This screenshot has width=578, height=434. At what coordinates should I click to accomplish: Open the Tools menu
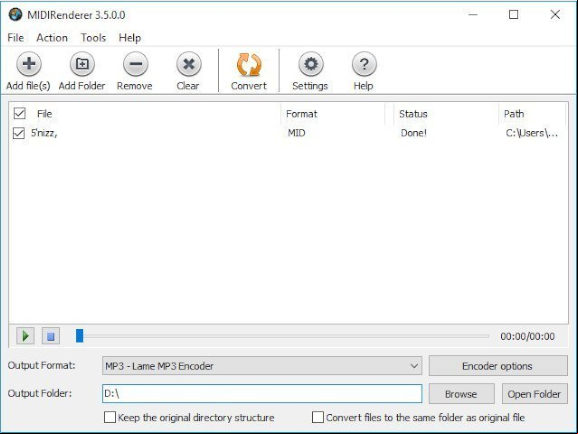pyautogui.click(x=93, y=38)
